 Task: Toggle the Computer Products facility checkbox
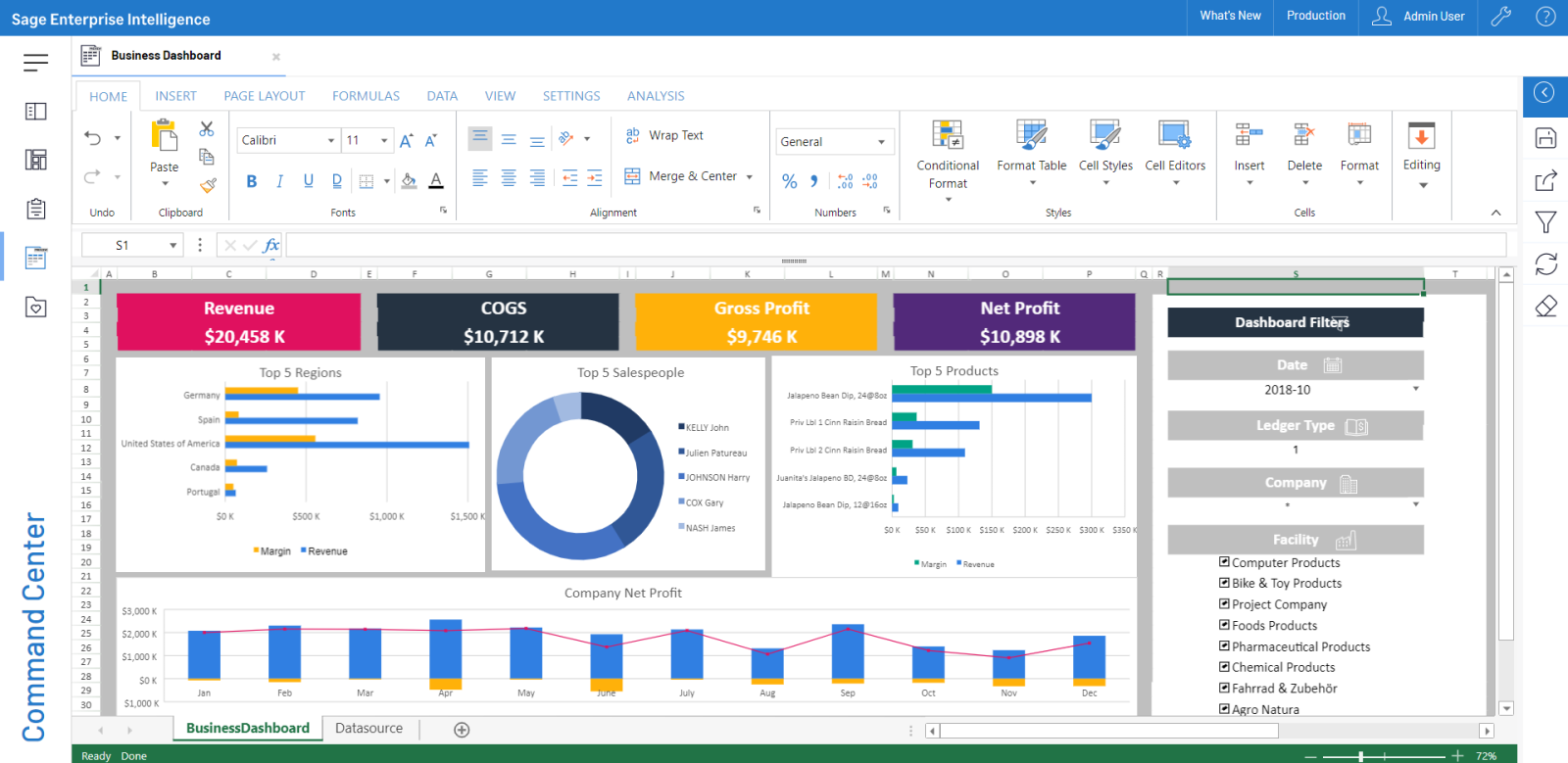1224,562
